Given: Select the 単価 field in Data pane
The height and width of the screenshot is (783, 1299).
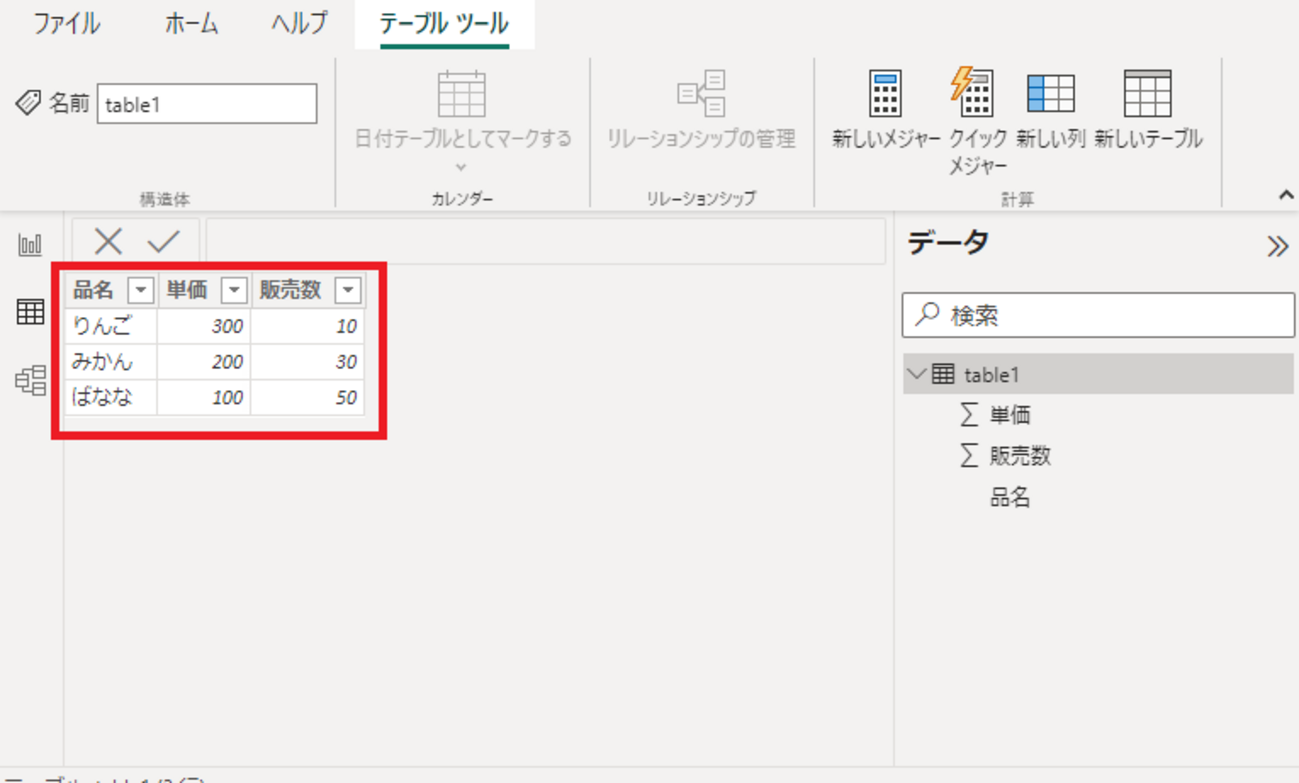Looking at the screenshot, I should coord(1010,415).
